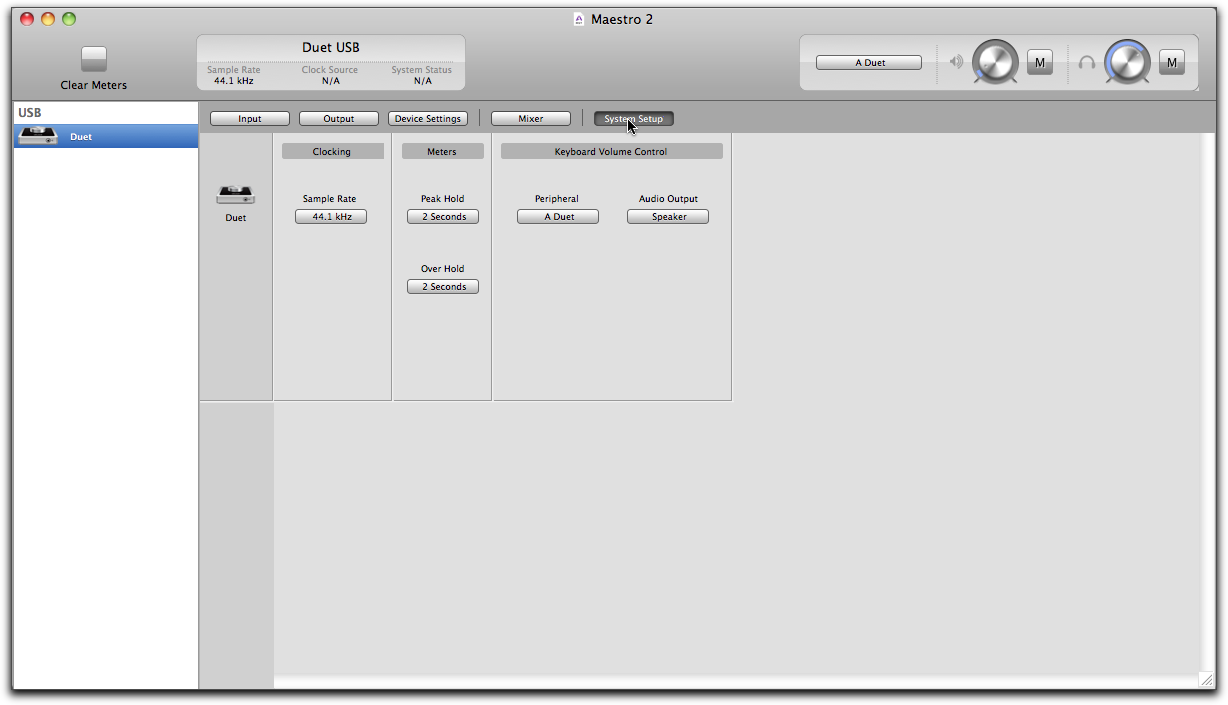
Task: Click the speaker volume knob
Action: [995, 63]
